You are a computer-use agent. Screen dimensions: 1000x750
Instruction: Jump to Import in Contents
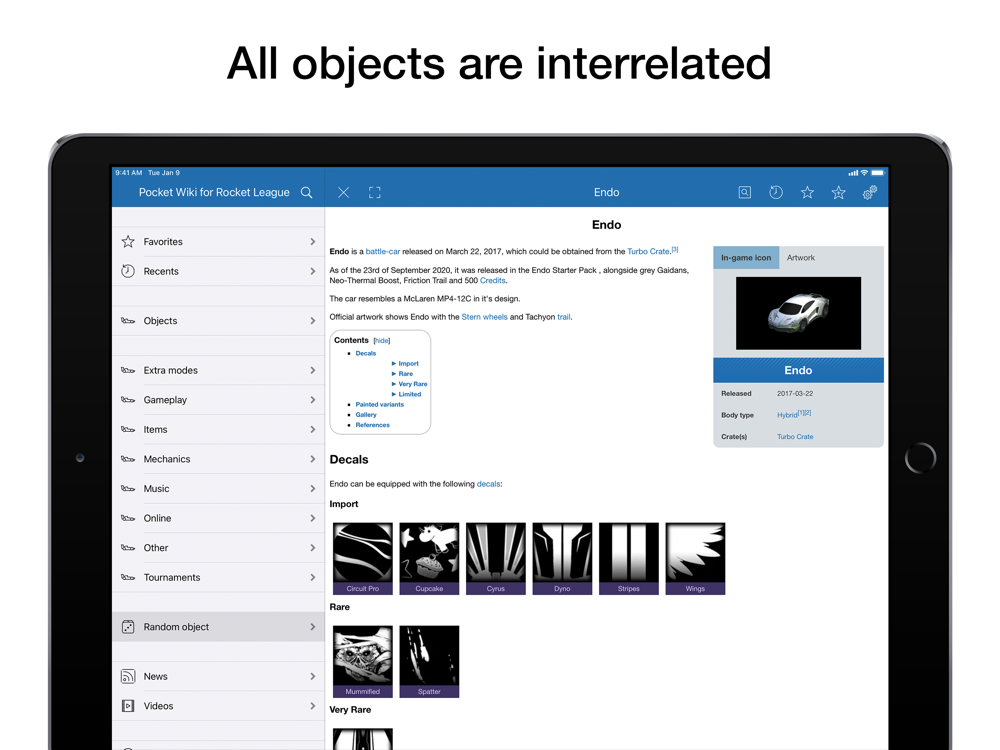coord(408,364)
